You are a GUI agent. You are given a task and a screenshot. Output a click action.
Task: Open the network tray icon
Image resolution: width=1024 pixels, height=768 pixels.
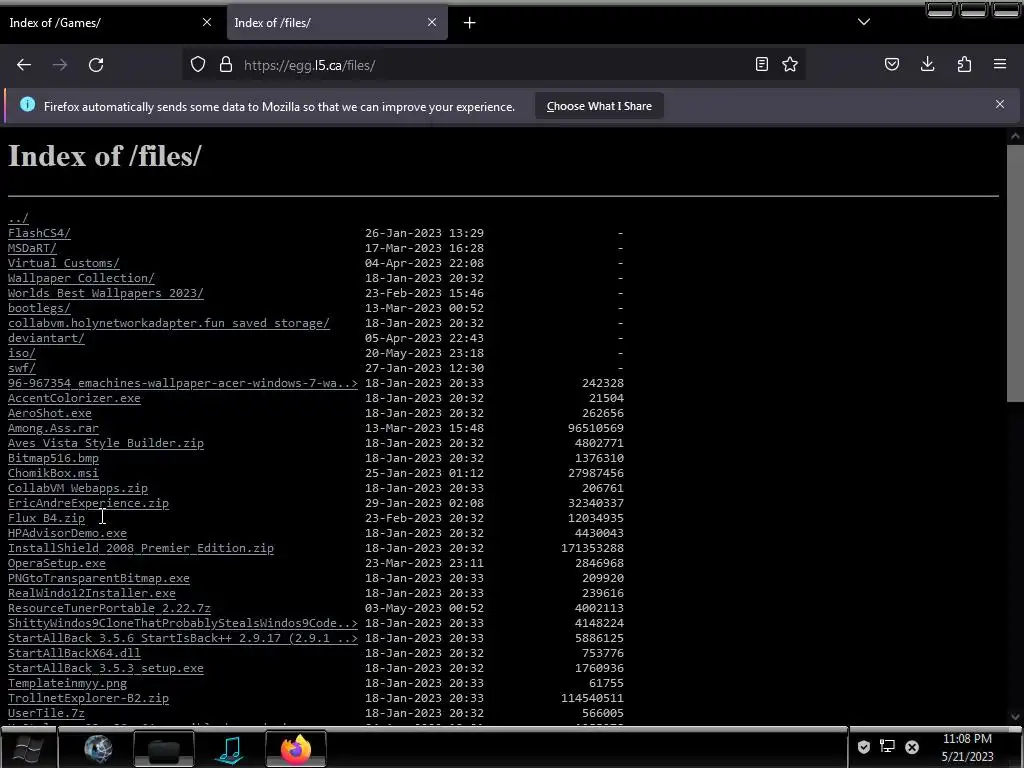tap(887, 746)
